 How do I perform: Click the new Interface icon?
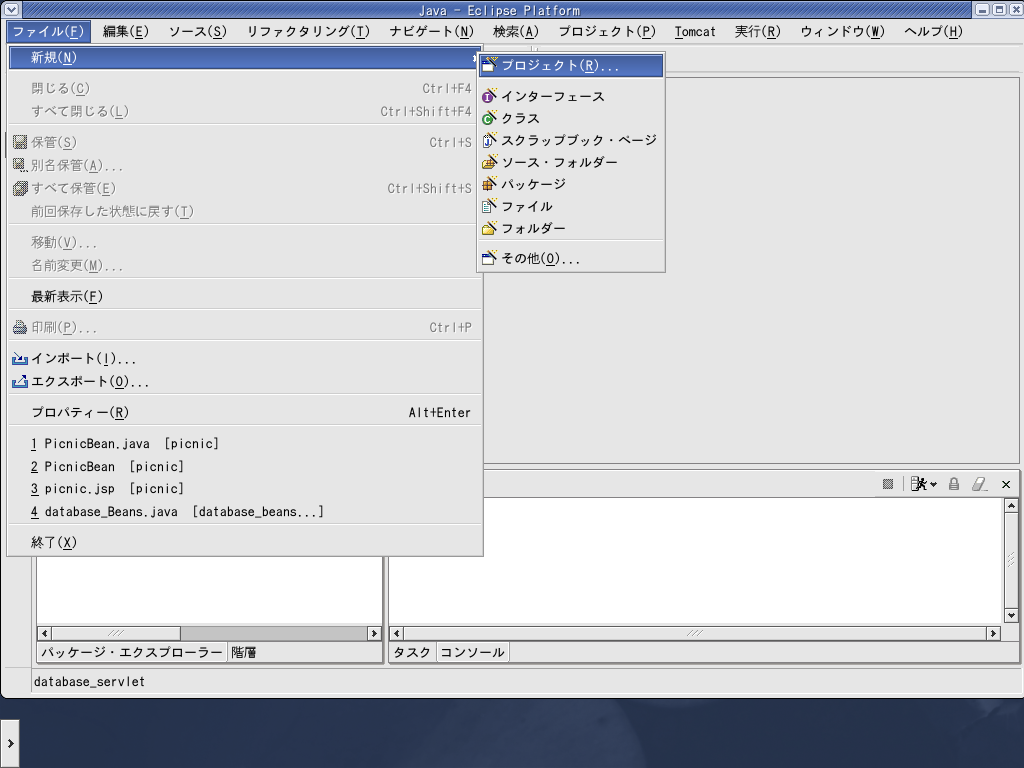click(489, 96)
